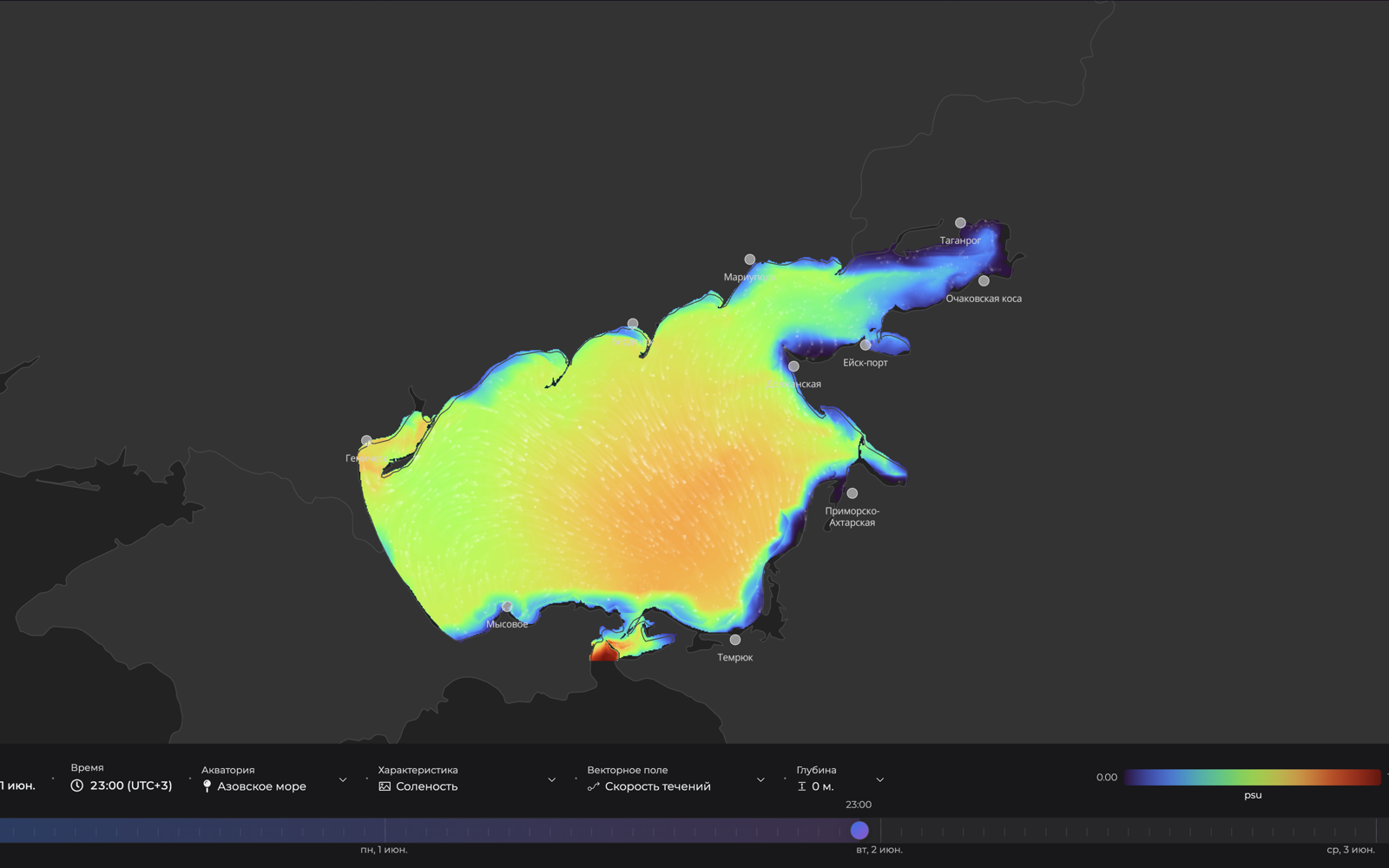Click the Мысовое map label
The height and width of the screenshot is (868, 1389).
pyautogui.click(x=507, y=624)
